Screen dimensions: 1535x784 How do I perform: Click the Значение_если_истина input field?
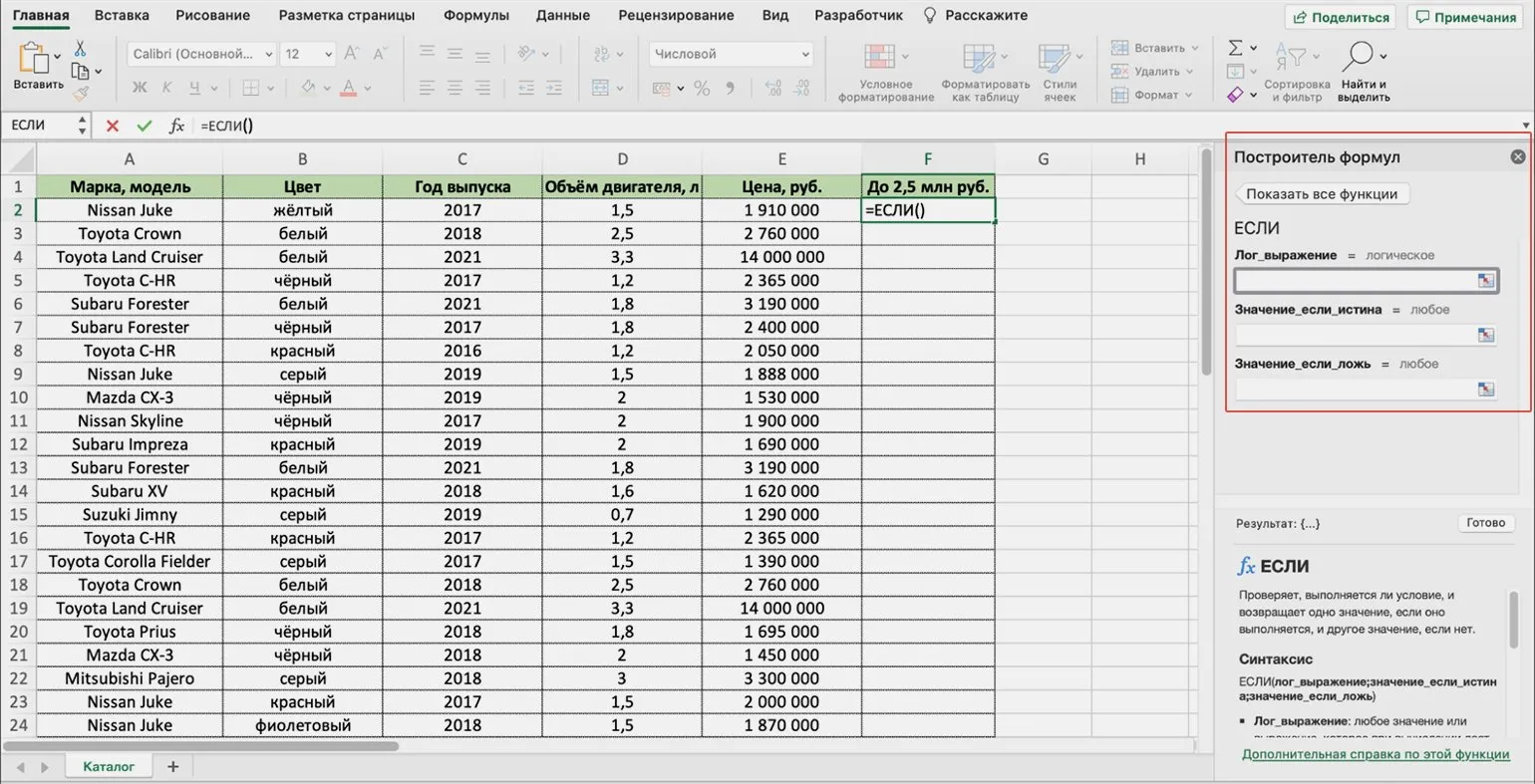coord(1354,335)
